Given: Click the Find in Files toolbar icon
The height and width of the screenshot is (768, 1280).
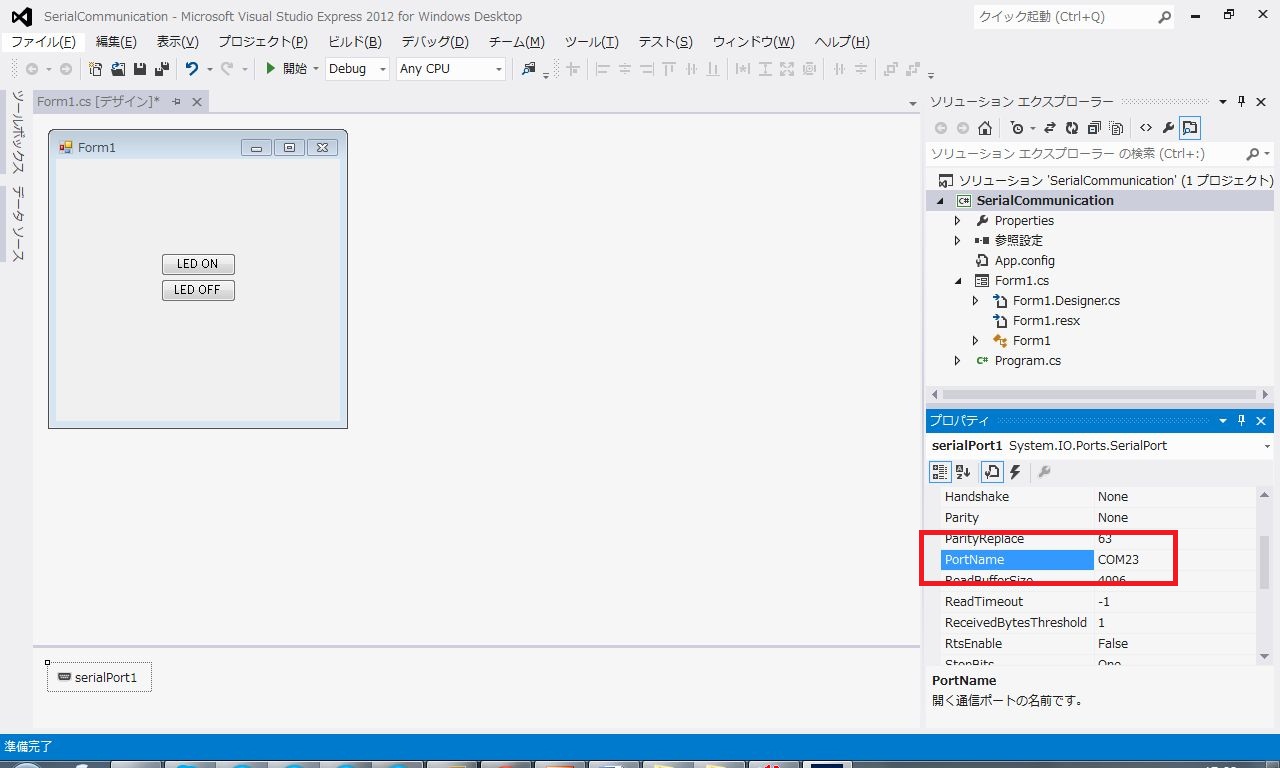Looking at the screenshot, I should [x=529, y=69].
